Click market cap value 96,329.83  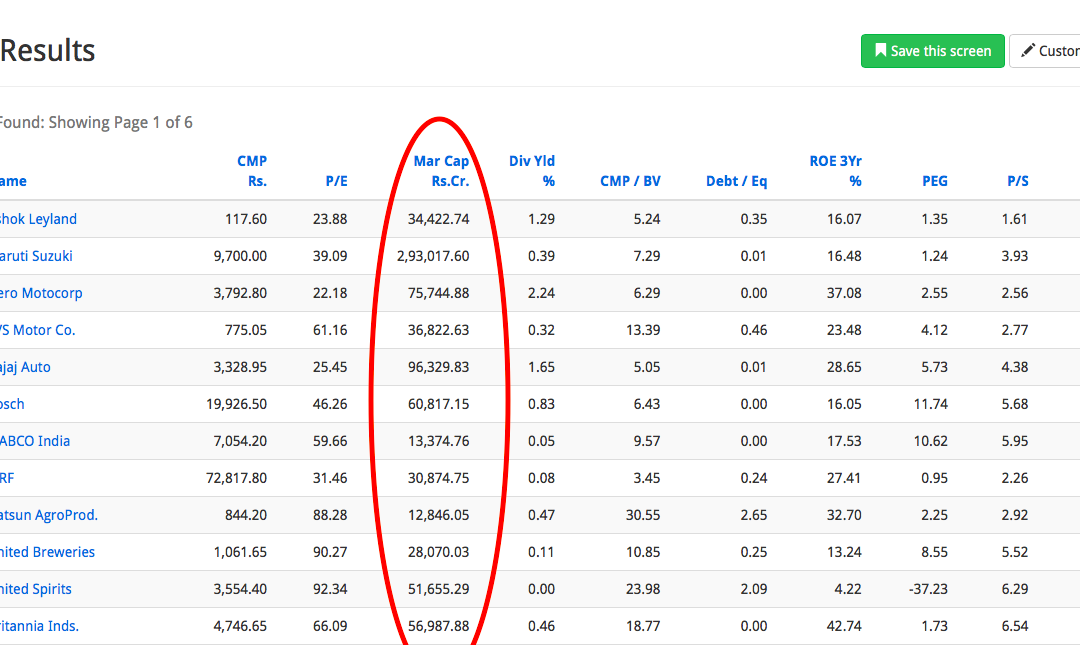439,367
